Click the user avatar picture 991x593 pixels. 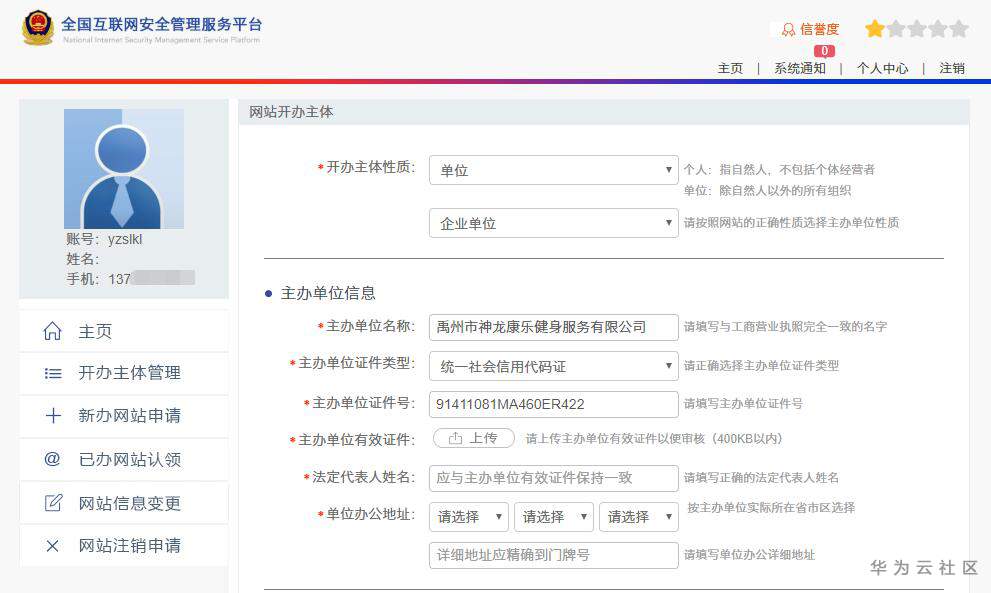click(x=124, y=169)
